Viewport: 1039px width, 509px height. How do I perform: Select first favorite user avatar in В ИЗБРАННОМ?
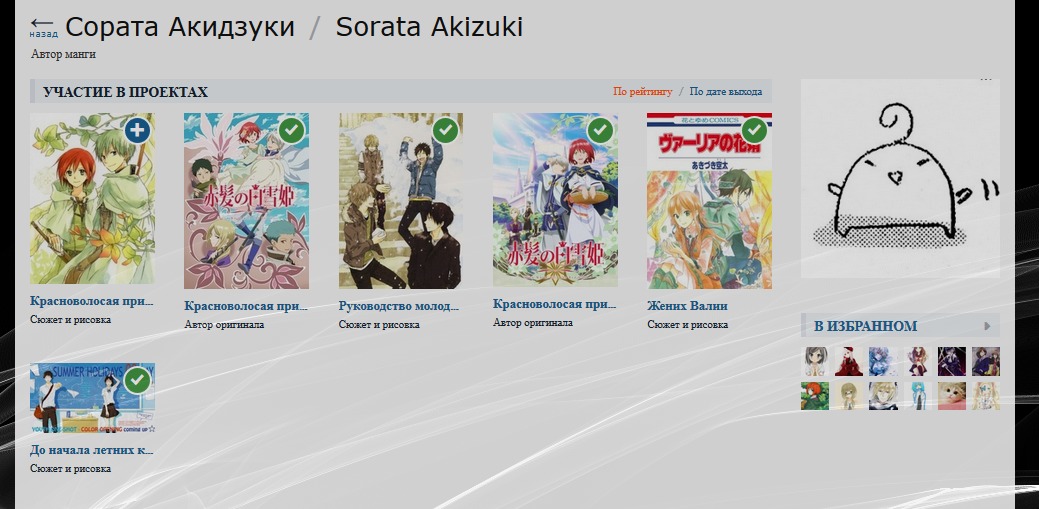(x=814, y=361)
